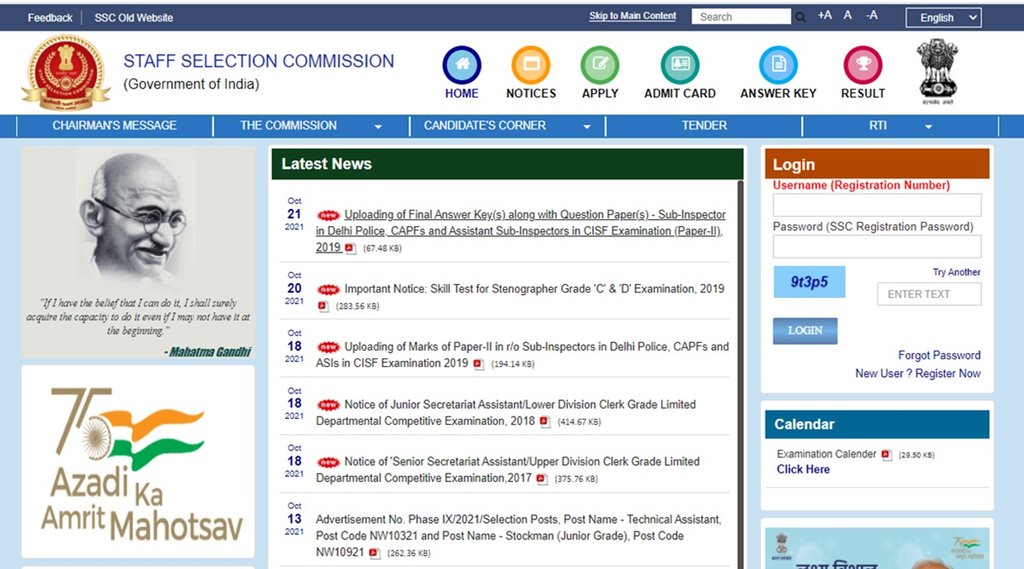Click the Feedback link
This screenshot has height=569, width=1024.
click(50, 18)
